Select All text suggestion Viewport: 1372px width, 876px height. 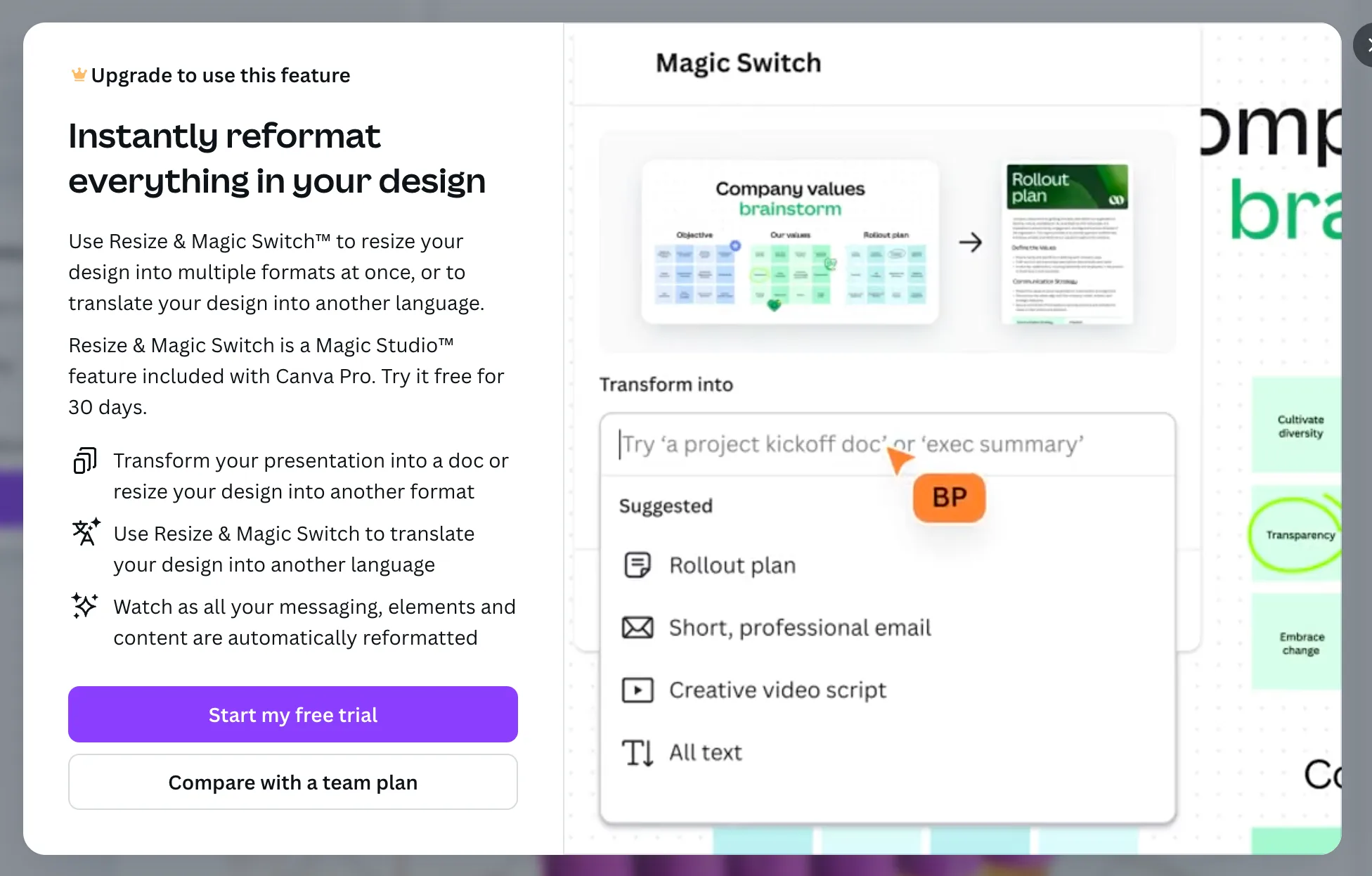tap(887, 752)
